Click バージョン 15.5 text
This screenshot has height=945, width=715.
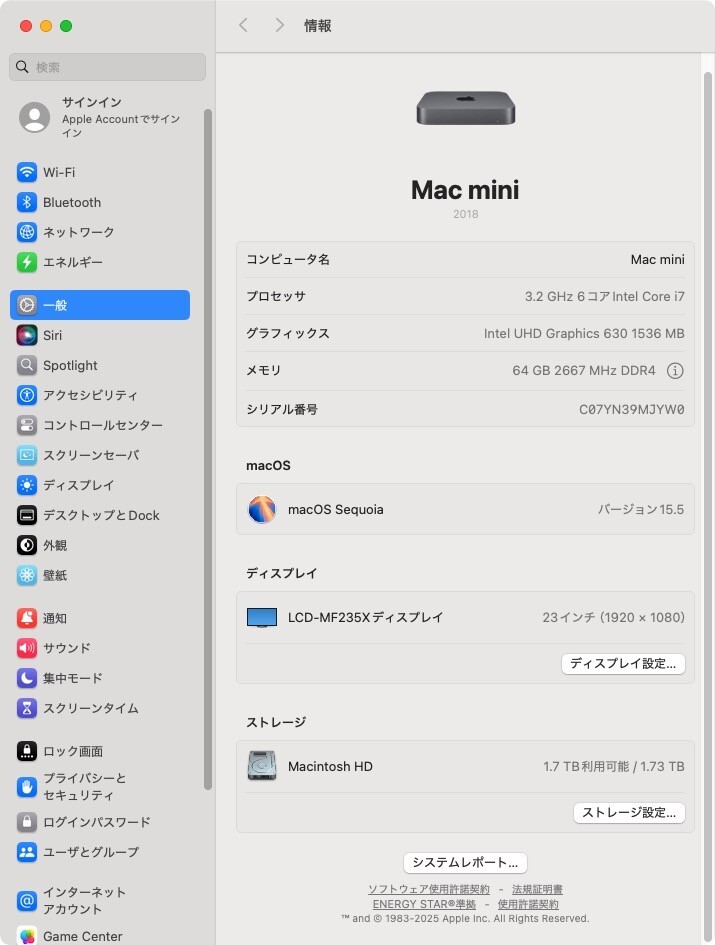click(641, 509)
